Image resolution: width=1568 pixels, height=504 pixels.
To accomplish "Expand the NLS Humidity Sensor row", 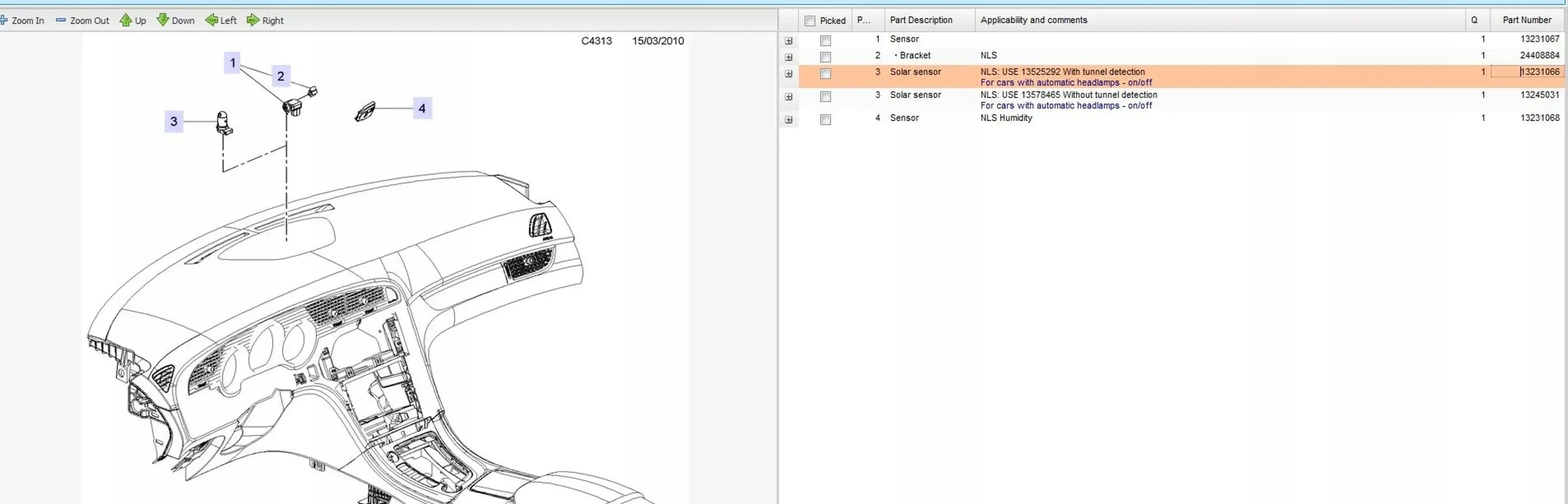I will (x=788, y=120).
